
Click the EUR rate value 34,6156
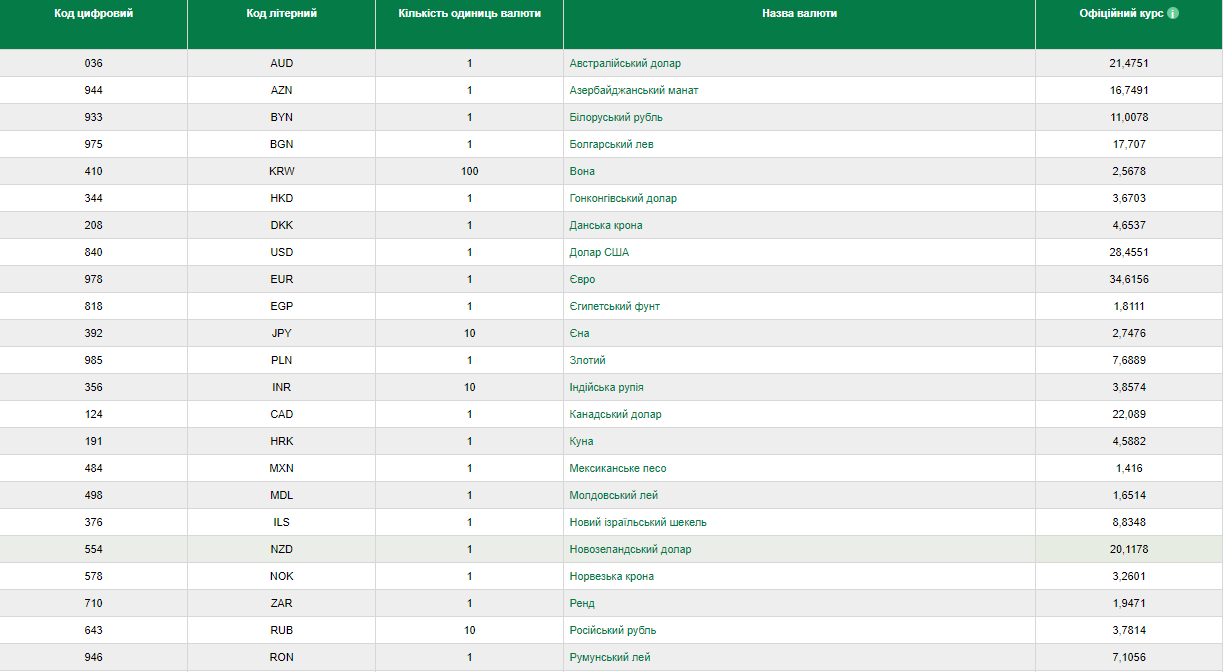point(1128,279)
